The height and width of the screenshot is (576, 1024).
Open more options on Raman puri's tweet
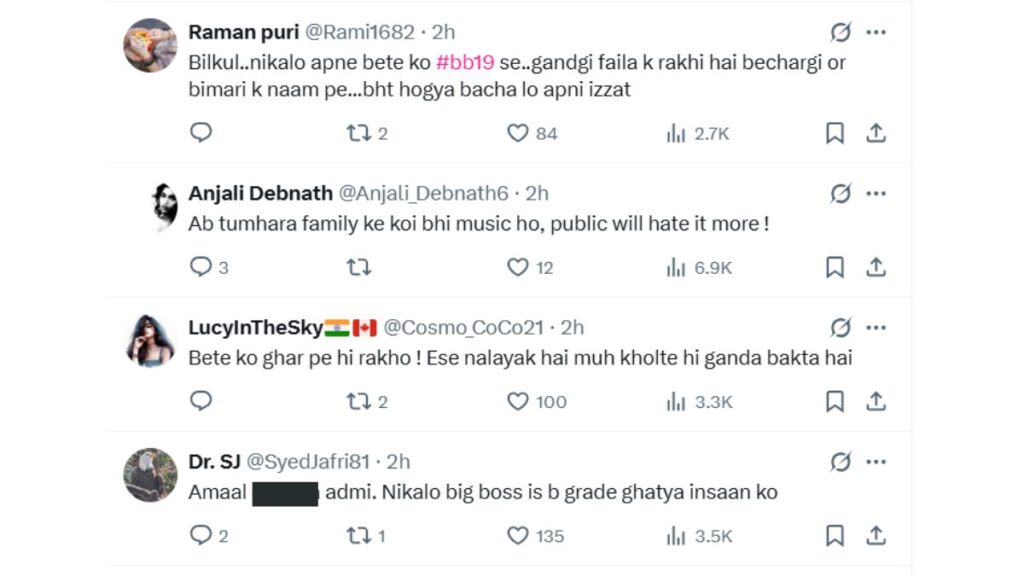tap(876, 33)
